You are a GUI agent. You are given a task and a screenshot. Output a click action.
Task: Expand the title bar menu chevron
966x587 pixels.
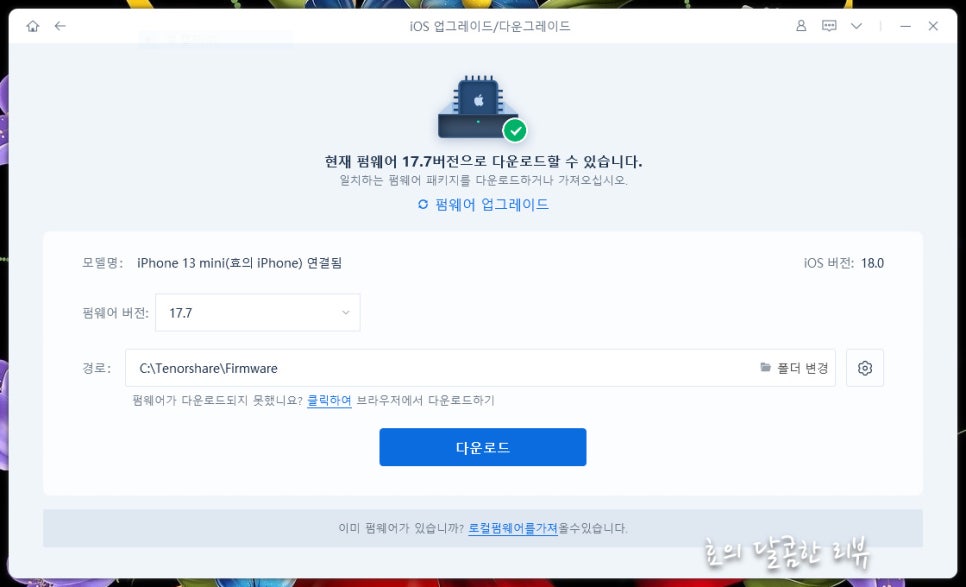[x=856, y=26]
